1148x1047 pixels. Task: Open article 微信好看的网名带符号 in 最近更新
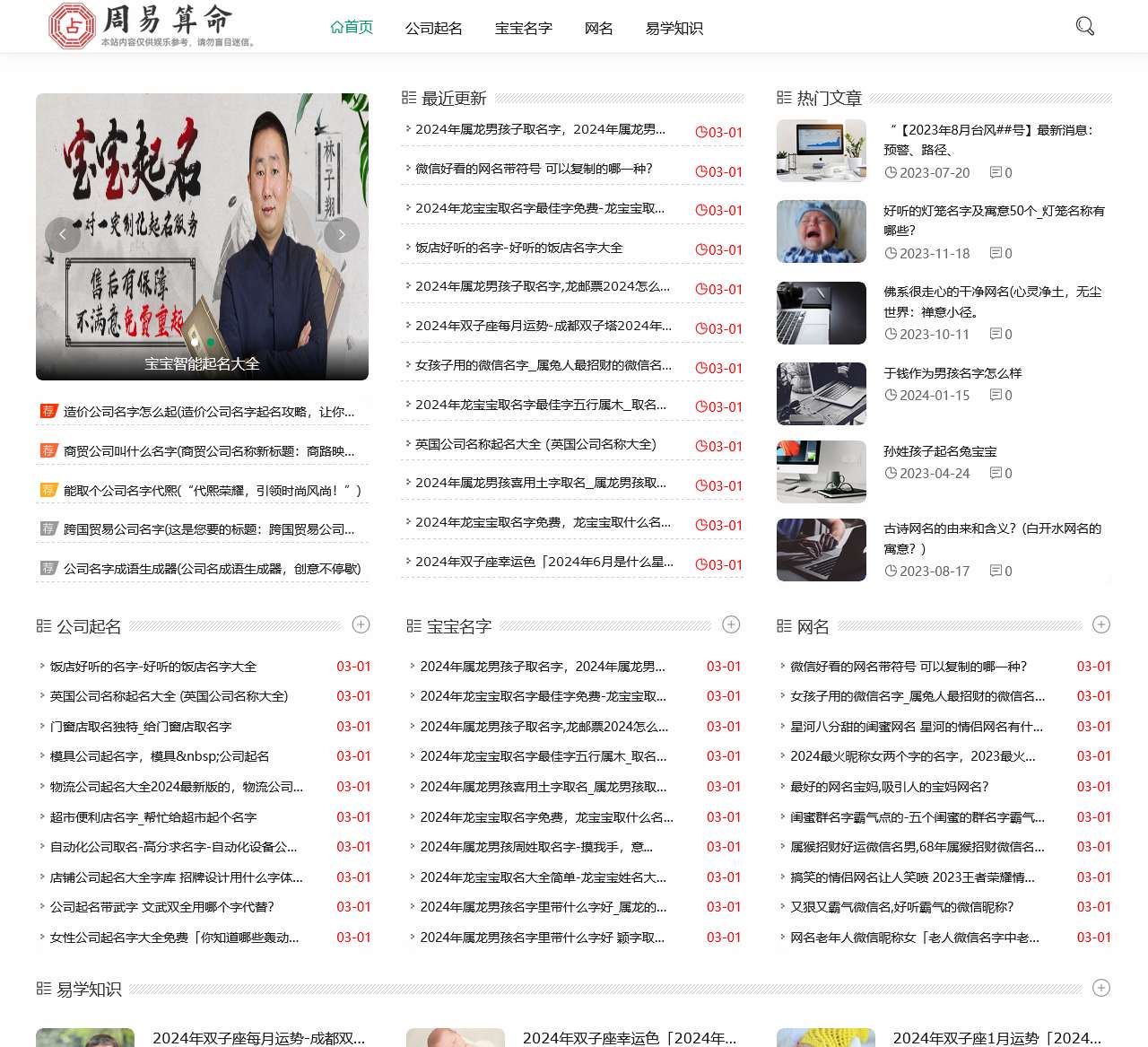click(534, 169)
